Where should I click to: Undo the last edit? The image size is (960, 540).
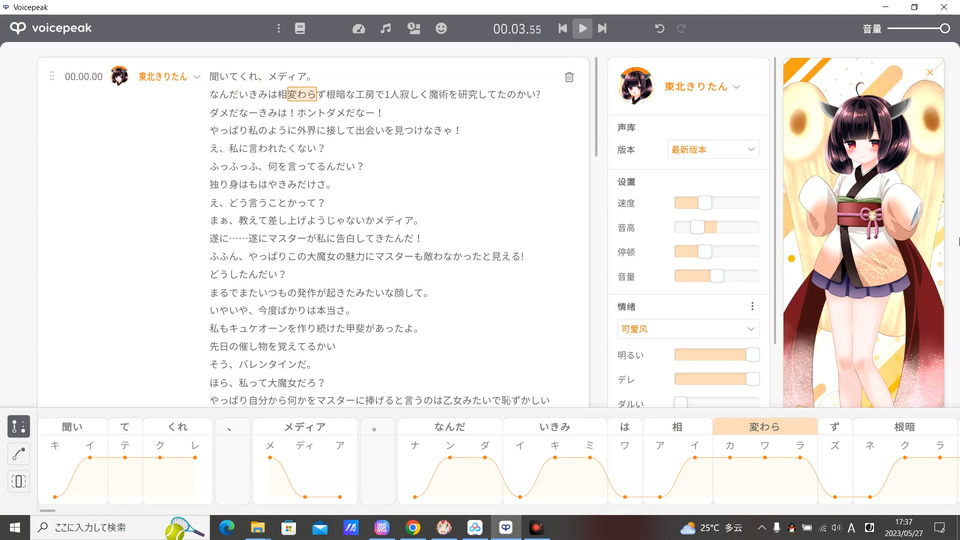click(x=659, y=28)
